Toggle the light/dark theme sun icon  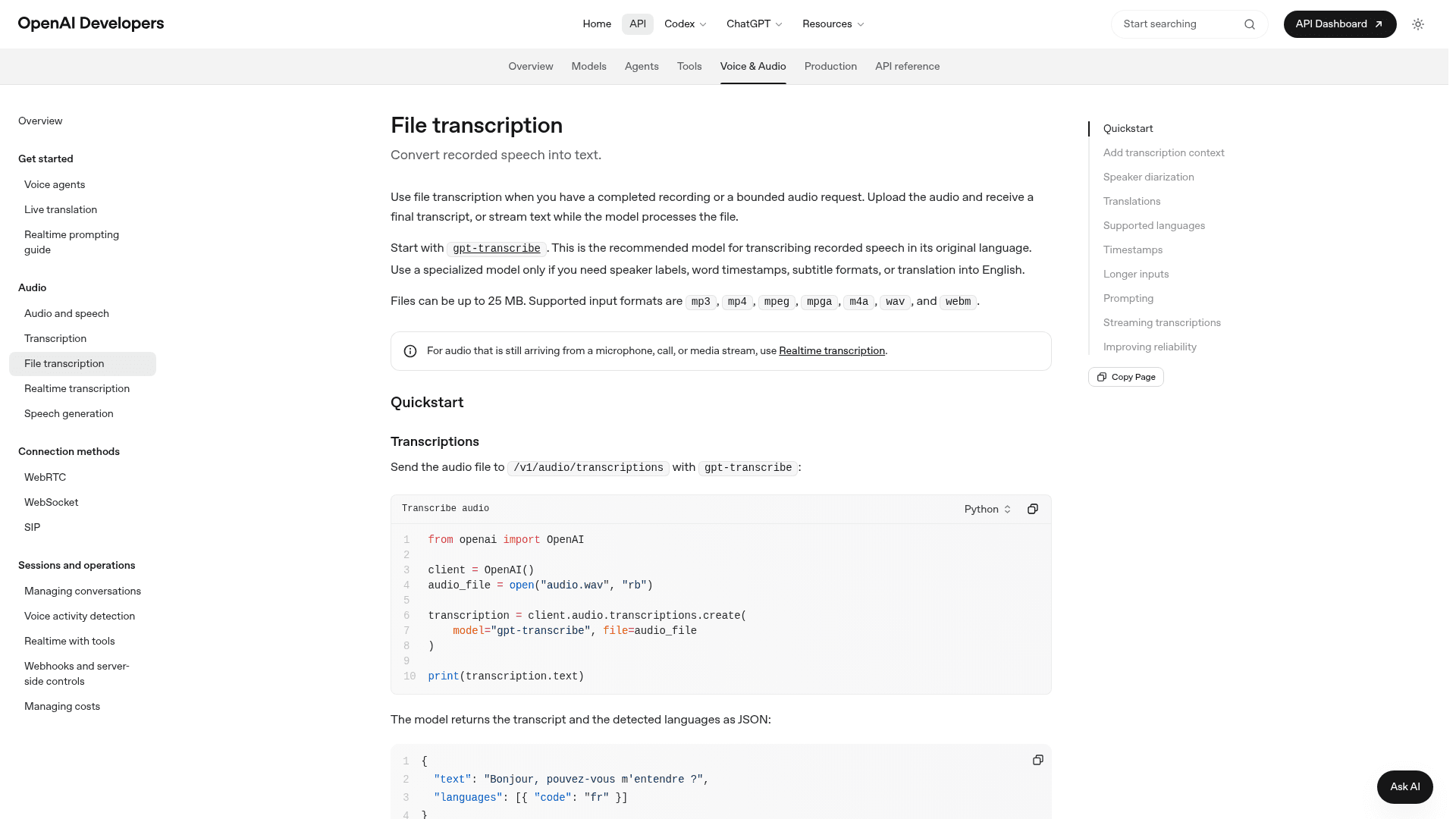click(x=1417, y=24)
